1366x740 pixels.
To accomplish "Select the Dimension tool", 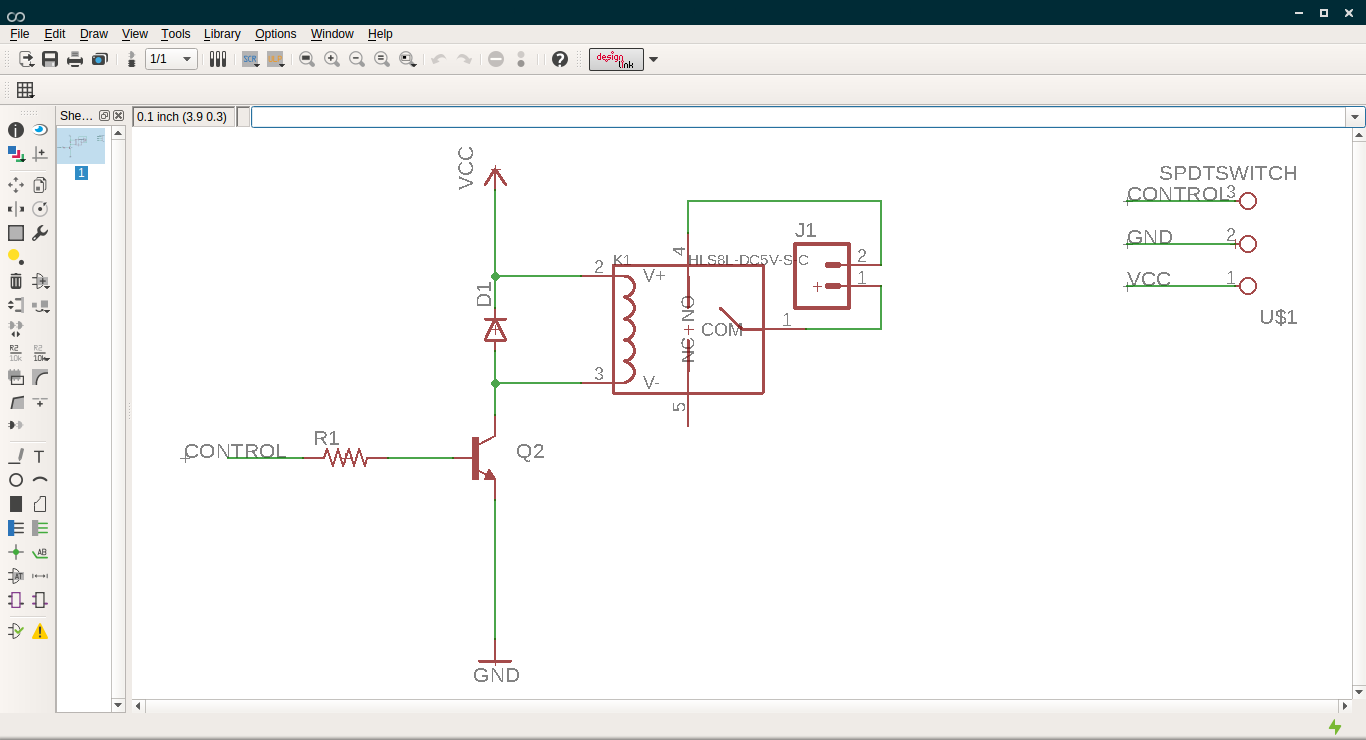I will point(40,576).
